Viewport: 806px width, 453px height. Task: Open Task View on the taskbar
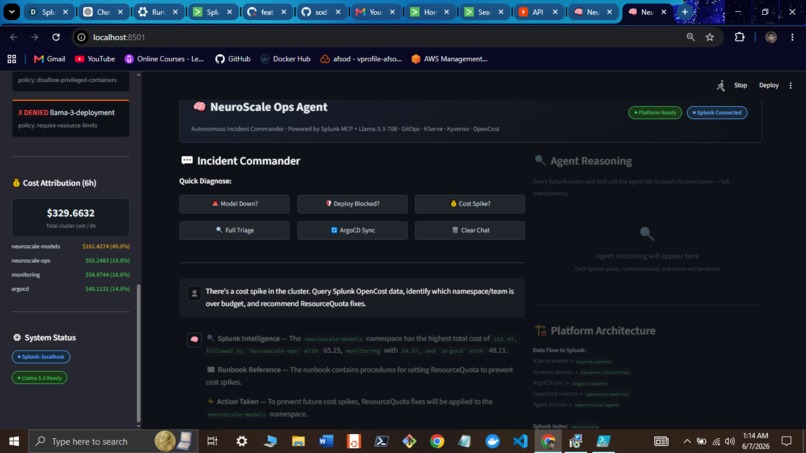tap(212, 441)
